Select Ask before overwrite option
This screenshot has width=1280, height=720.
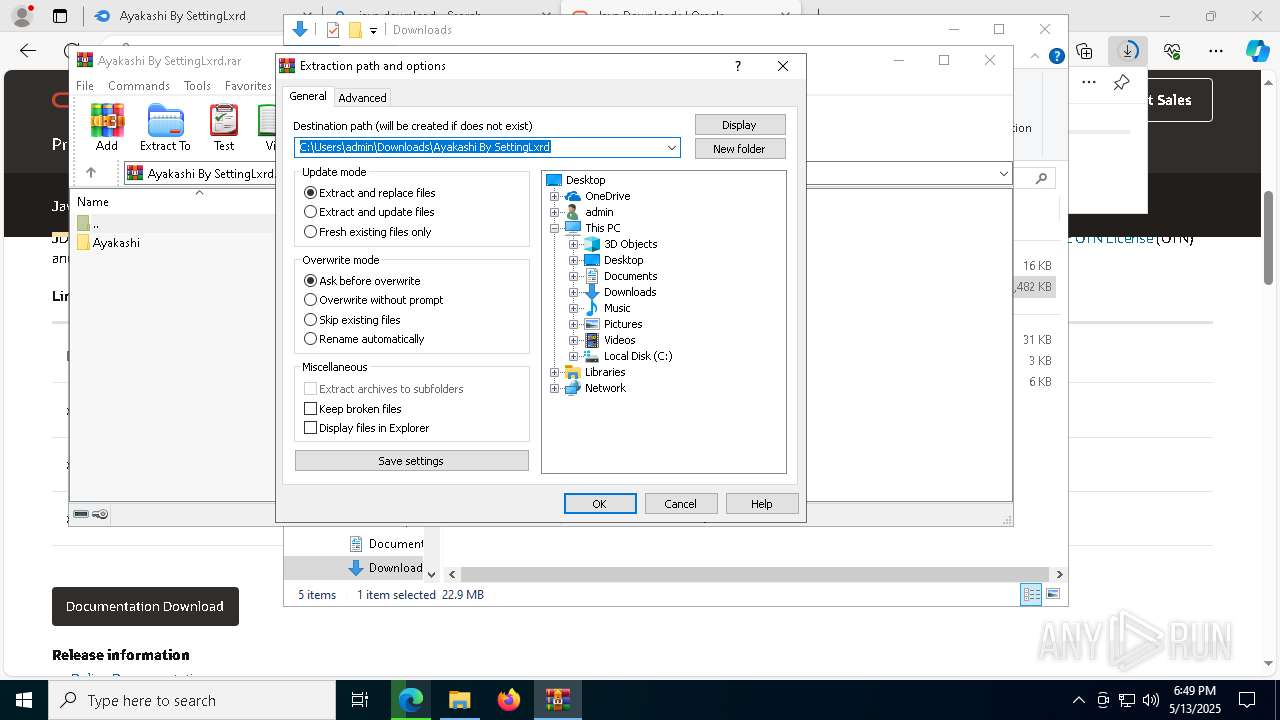coord(362,281)
